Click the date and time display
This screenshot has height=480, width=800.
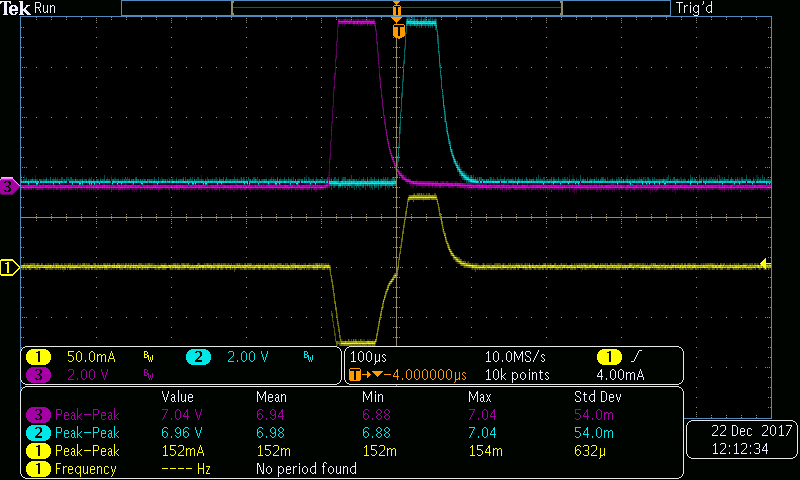click(x=741, y=441)
